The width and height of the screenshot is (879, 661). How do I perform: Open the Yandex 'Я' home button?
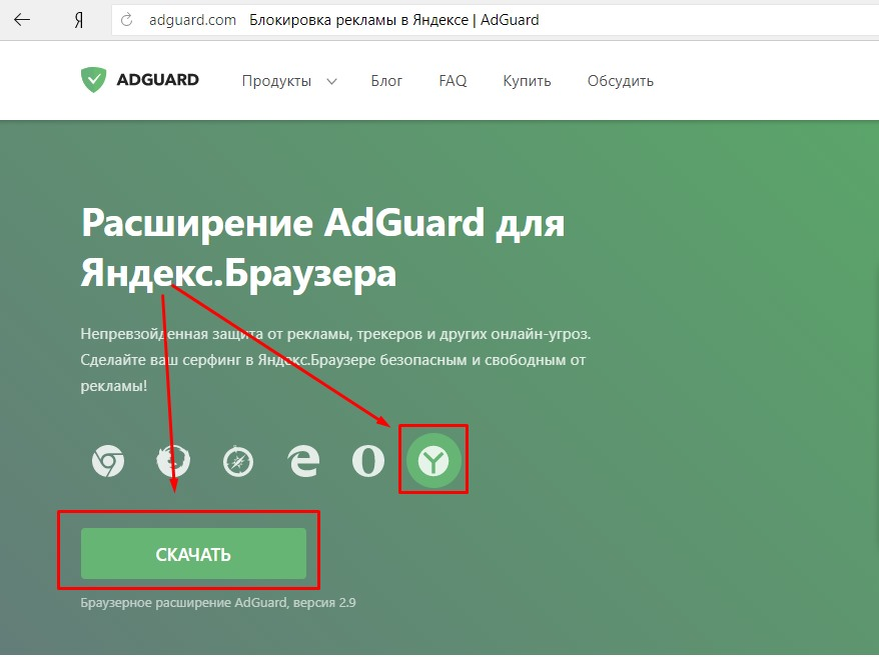click(79, 20)
